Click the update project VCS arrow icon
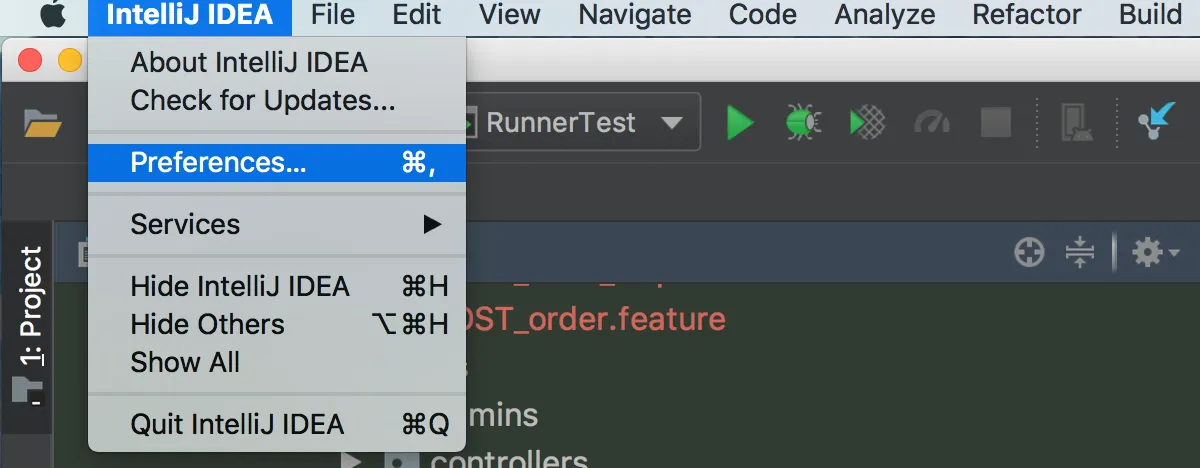The image size is (1200, 468). coord(1155,122)
